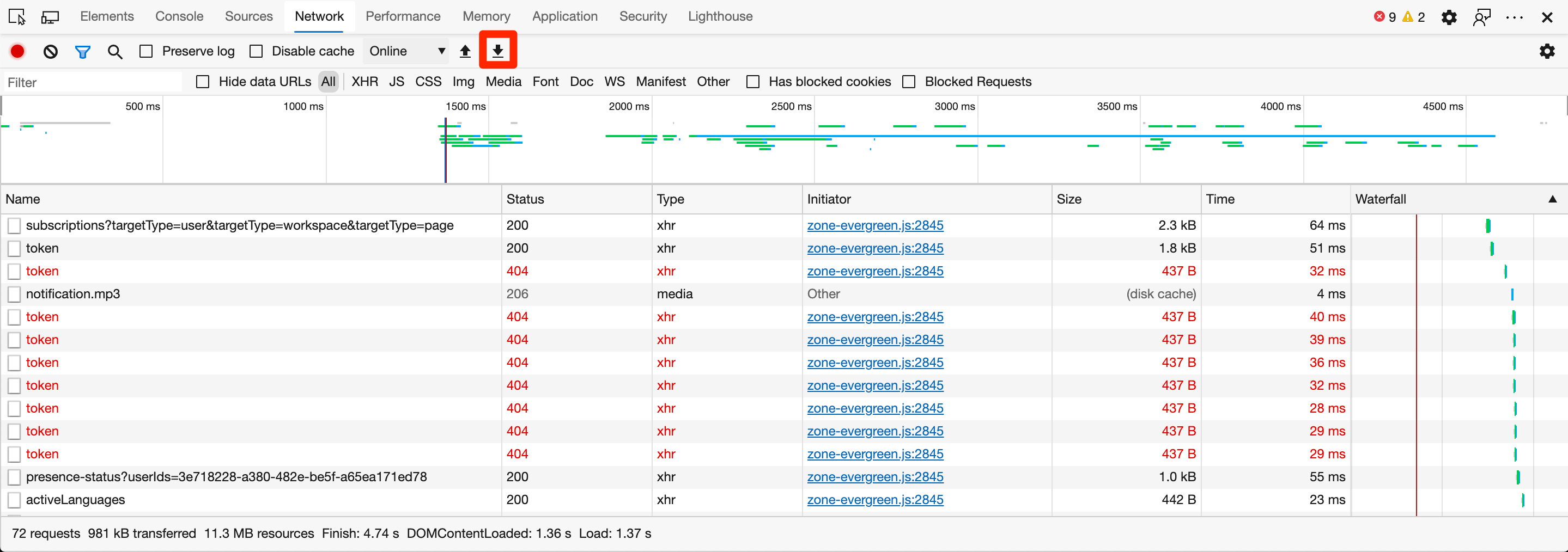Select the inspect element tool
The image size is (1568, 552).
[16, 16]
